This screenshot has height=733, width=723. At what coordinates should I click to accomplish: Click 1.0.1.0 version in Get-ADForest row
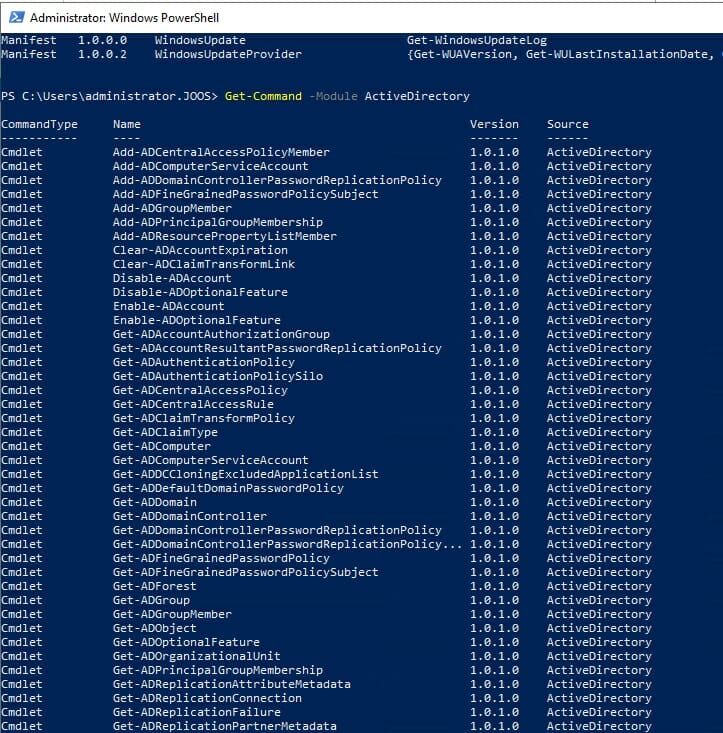[x=494, y=587]
